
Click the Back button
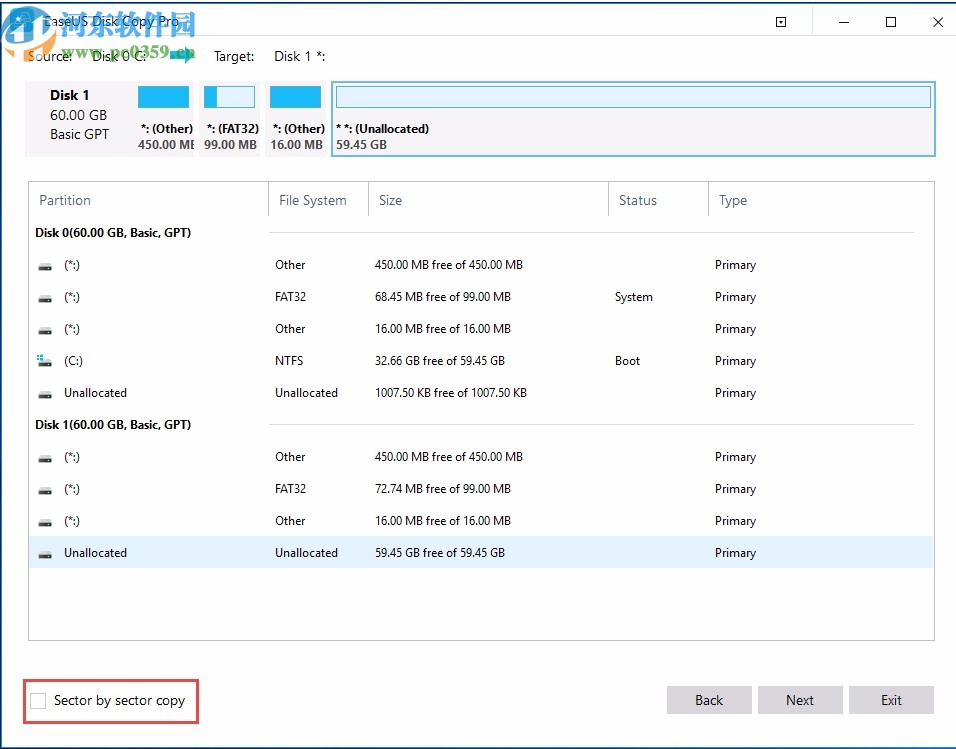[x=709, y=700]
